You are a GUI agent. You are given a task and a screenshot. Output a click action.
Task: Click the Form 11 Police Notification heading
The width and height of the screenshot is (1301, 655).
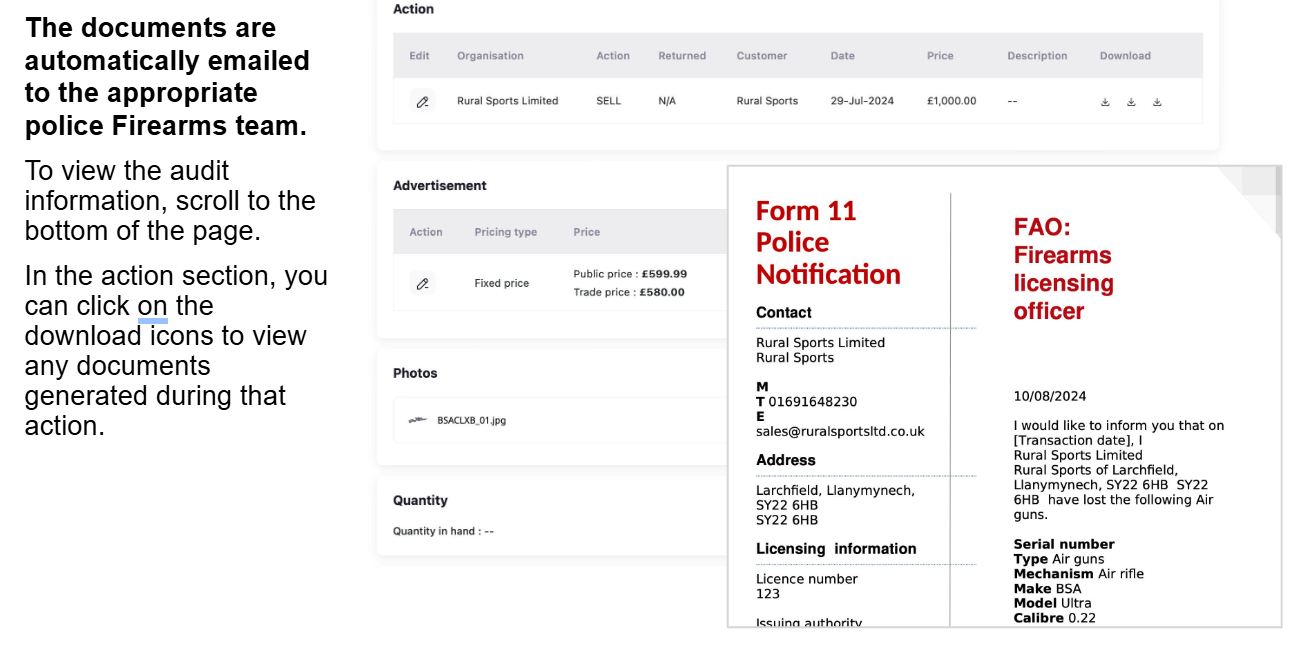(x=828, y=243)
